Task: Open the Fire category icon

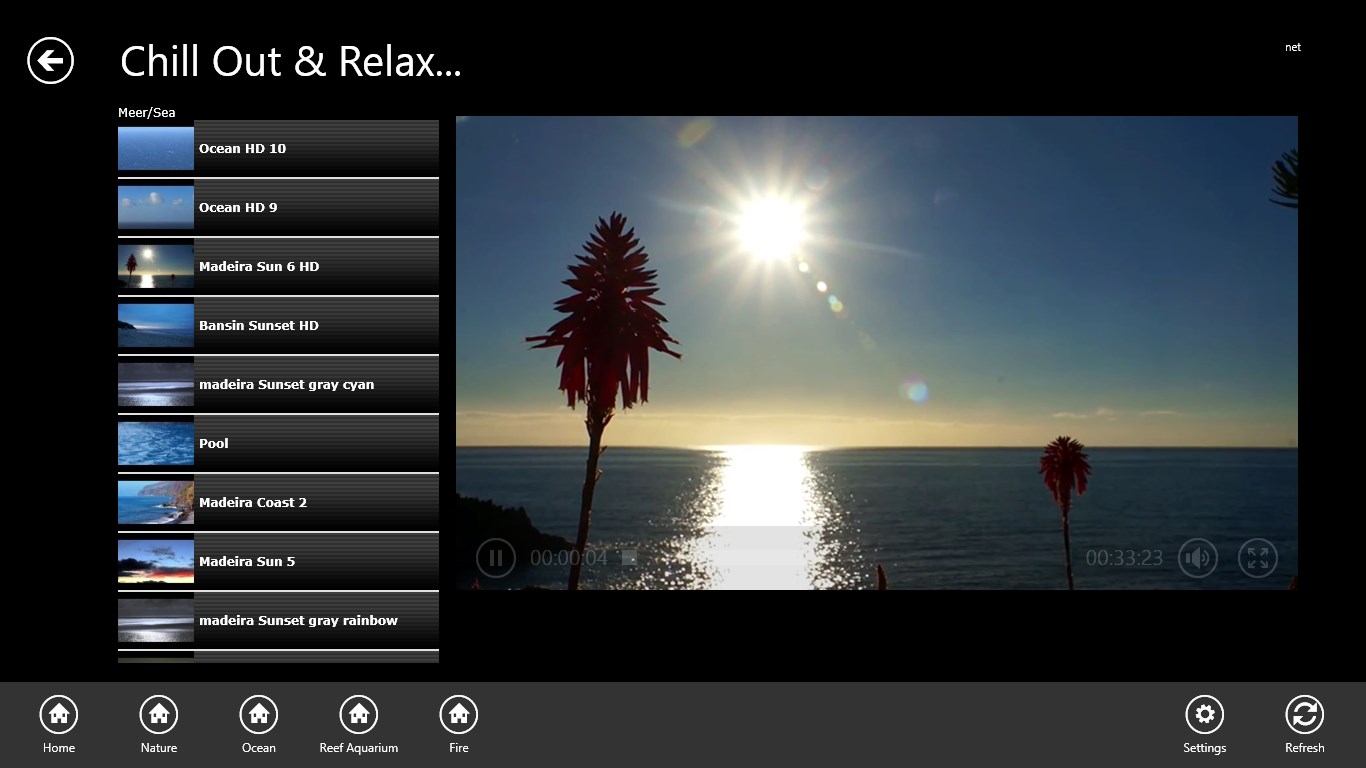Action: pos(459,715)
